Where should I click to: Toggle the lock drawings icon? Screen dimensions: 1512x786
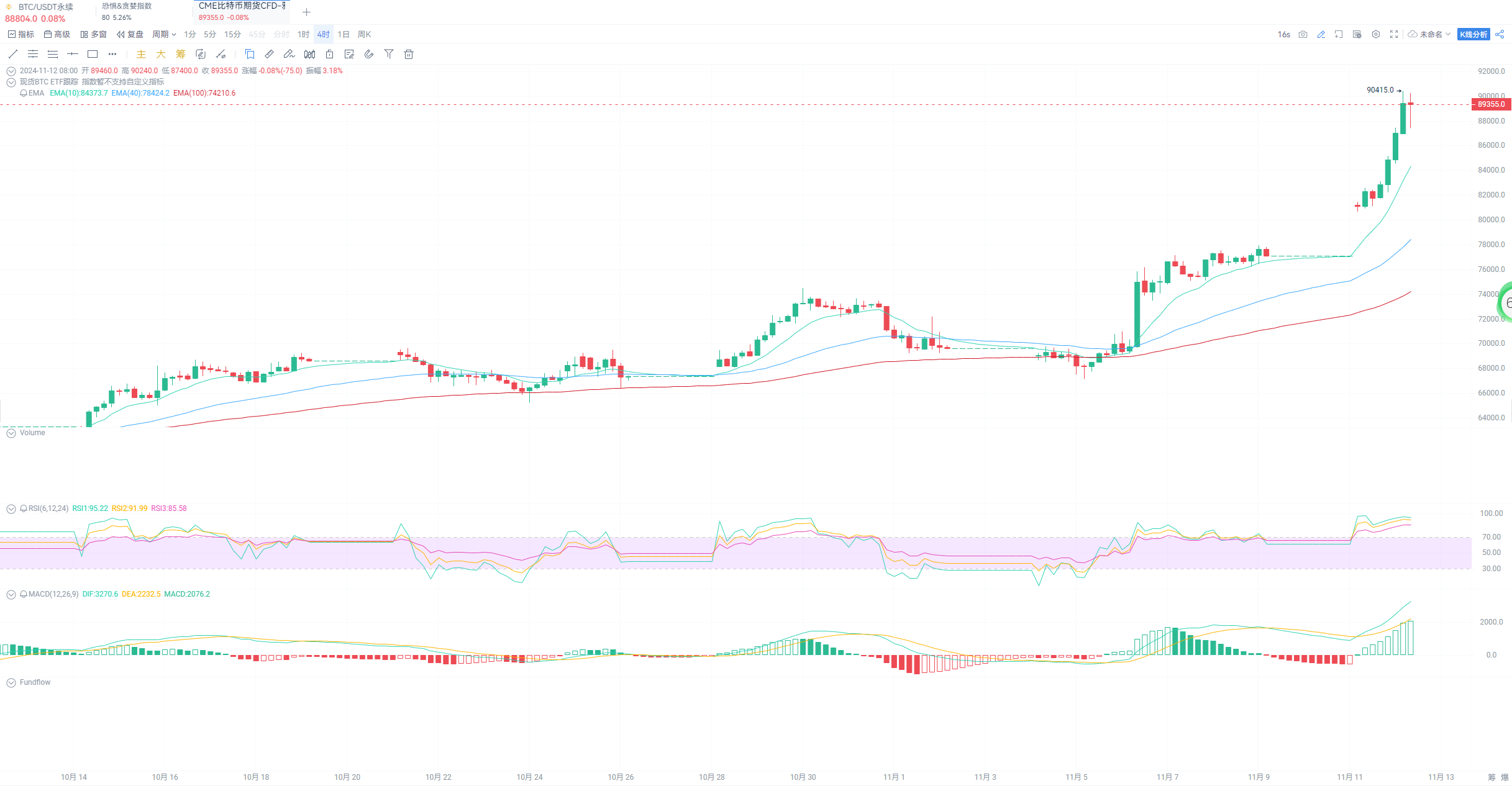click(330, 54)
